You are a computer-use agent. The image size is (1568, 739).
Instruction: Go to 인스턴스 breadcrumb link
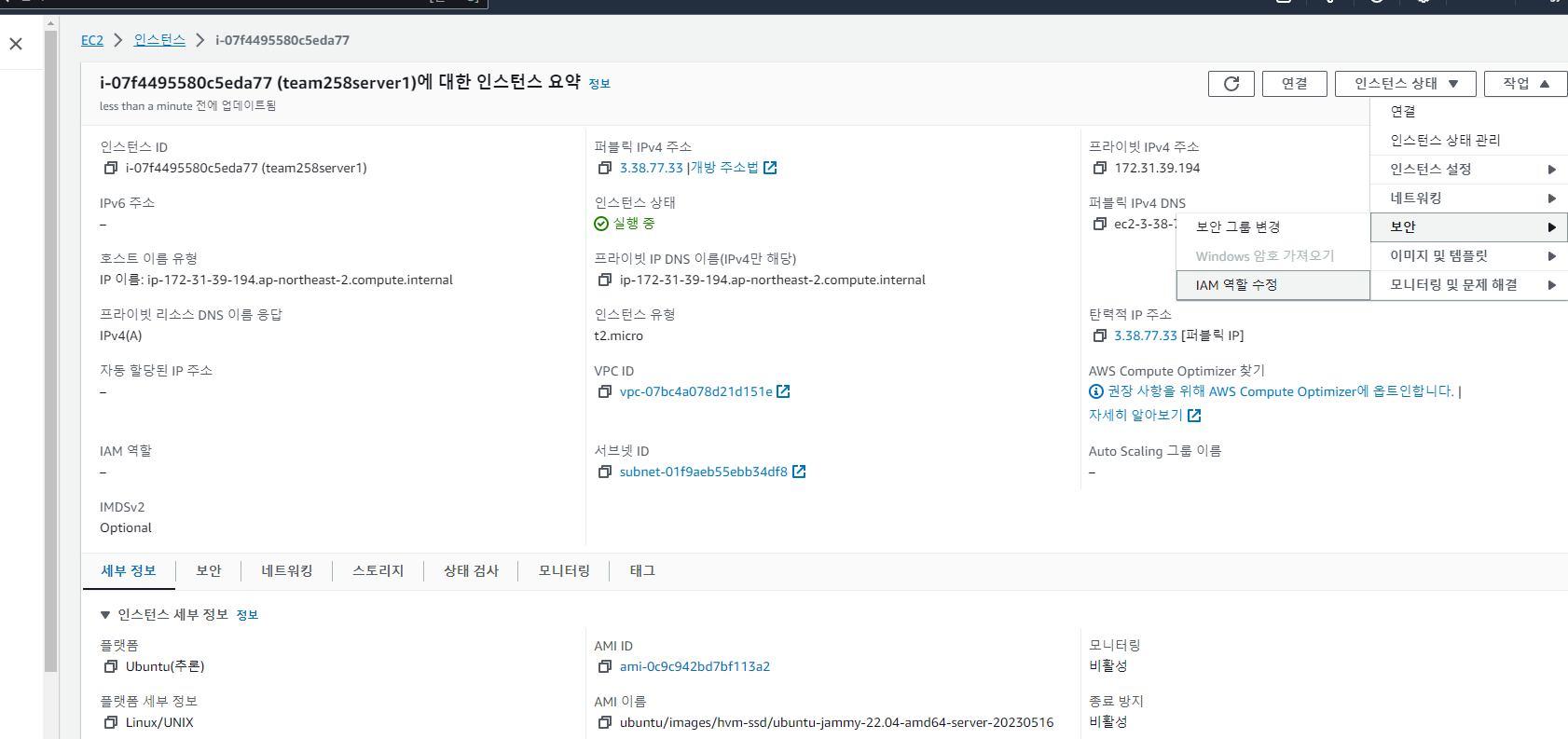(x=159, y=40)
